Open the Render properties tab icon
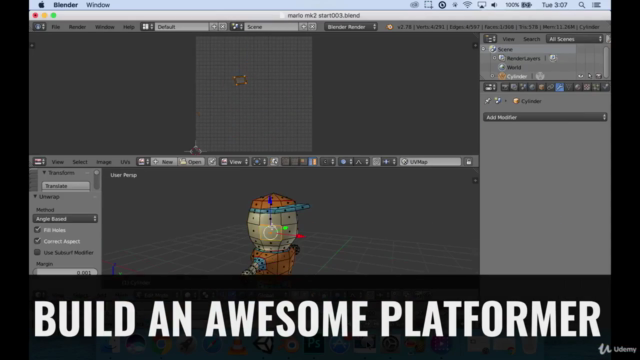This screenshot has width=640, height=360. [505, 87]
